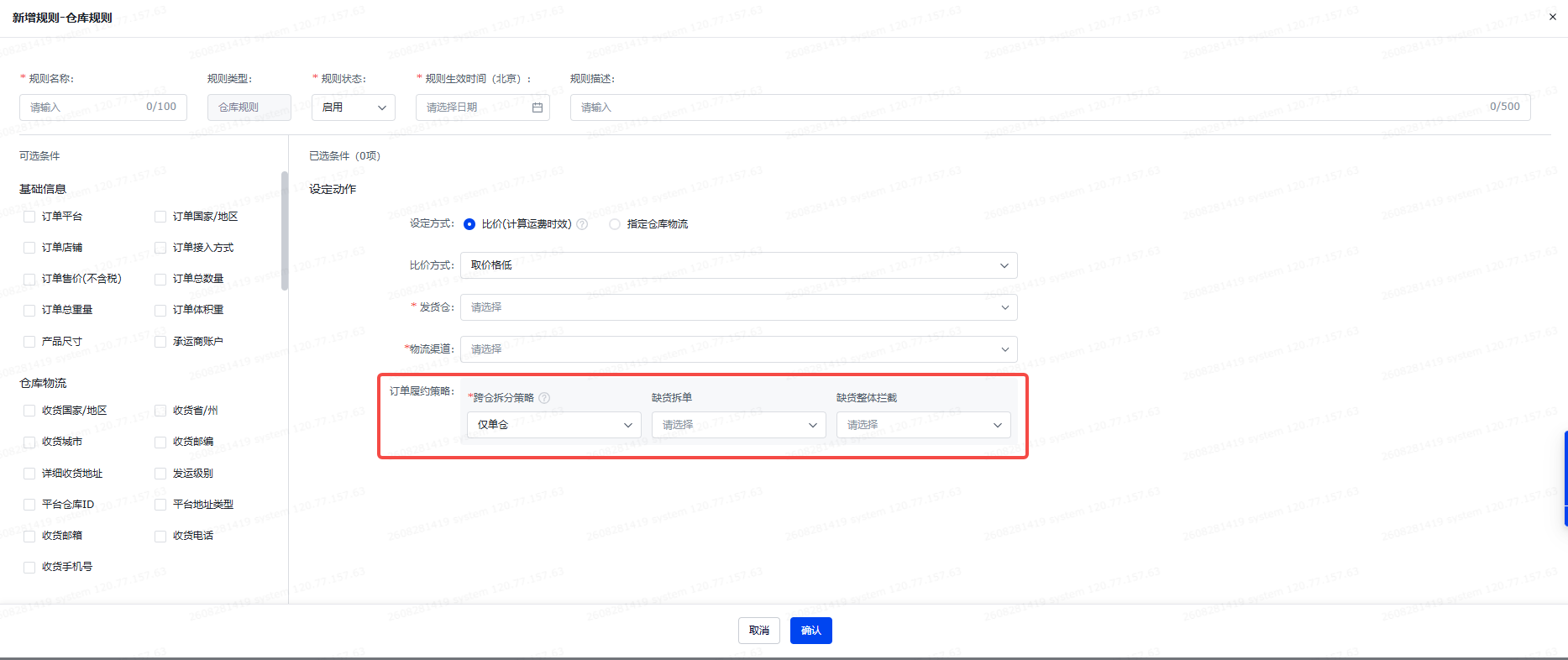The height and width of the screenshot is (660, 1568).
Task: Click the 可选条件 heading
Action: tap(39, 156)
